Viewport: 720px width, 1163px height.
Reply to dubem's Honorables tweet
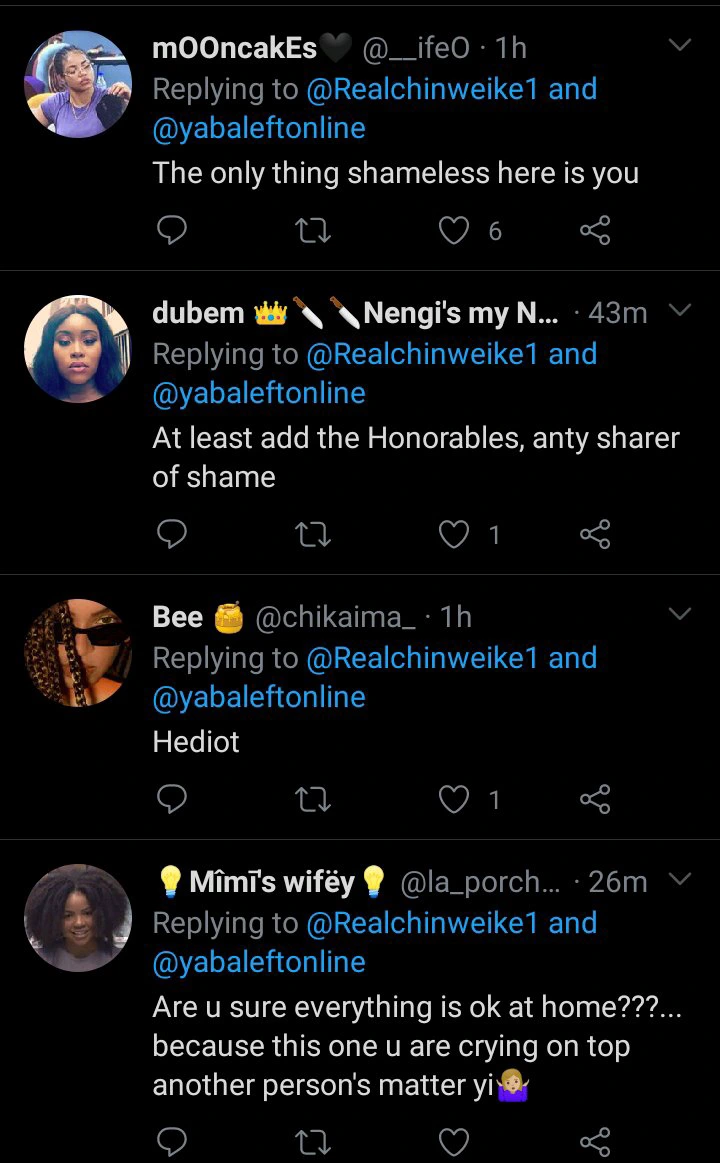coord(173,536)
